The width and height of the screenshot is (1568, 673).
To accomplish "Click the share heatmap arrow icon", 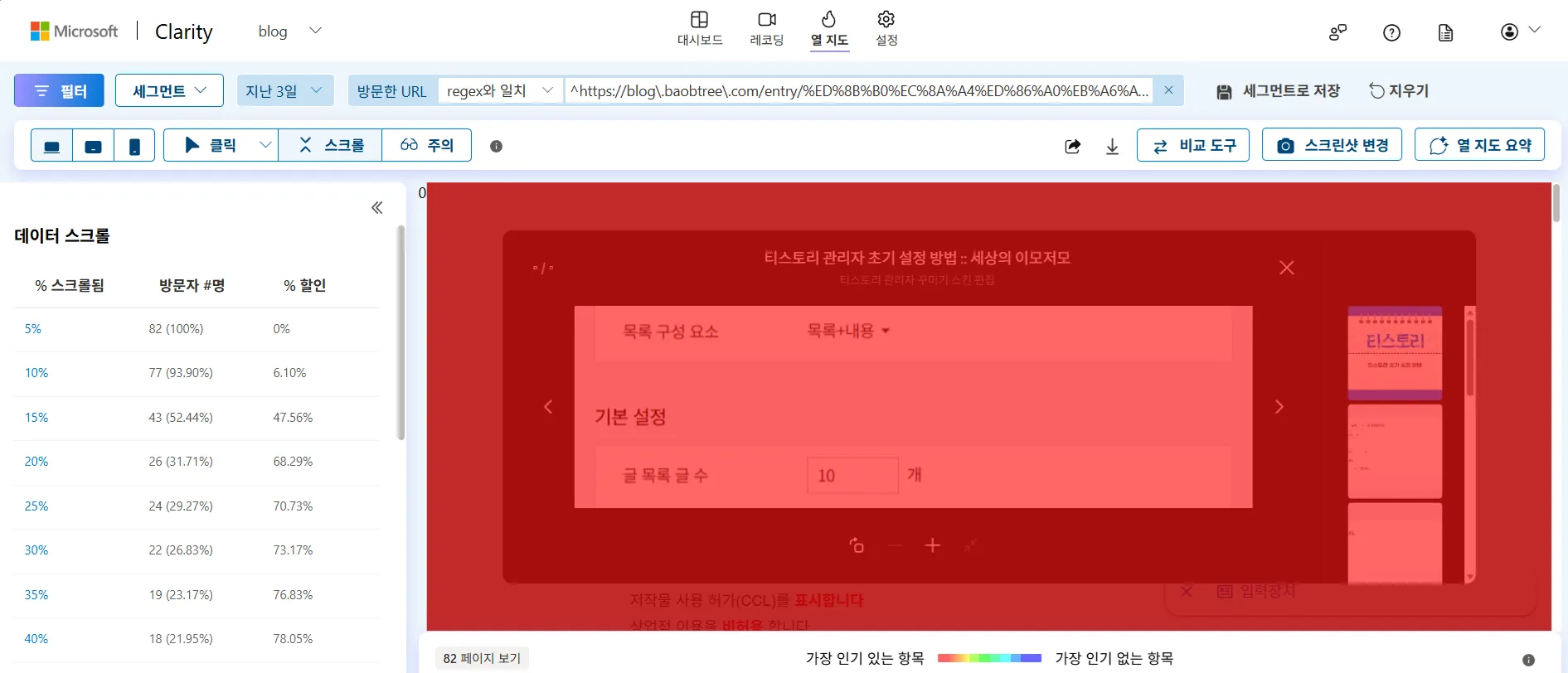I will coord(1072,146).
